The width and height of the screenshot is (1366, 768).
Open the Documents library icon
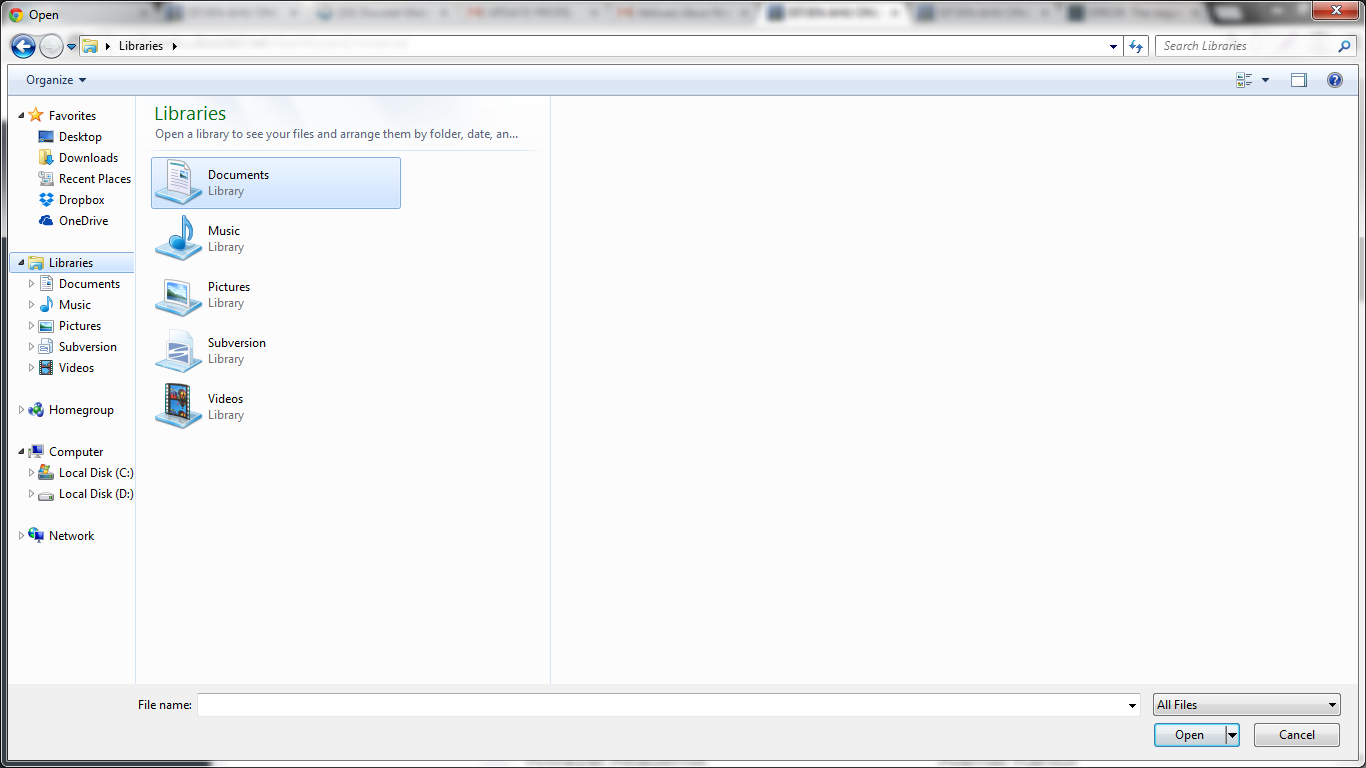[x=179, y=182]
